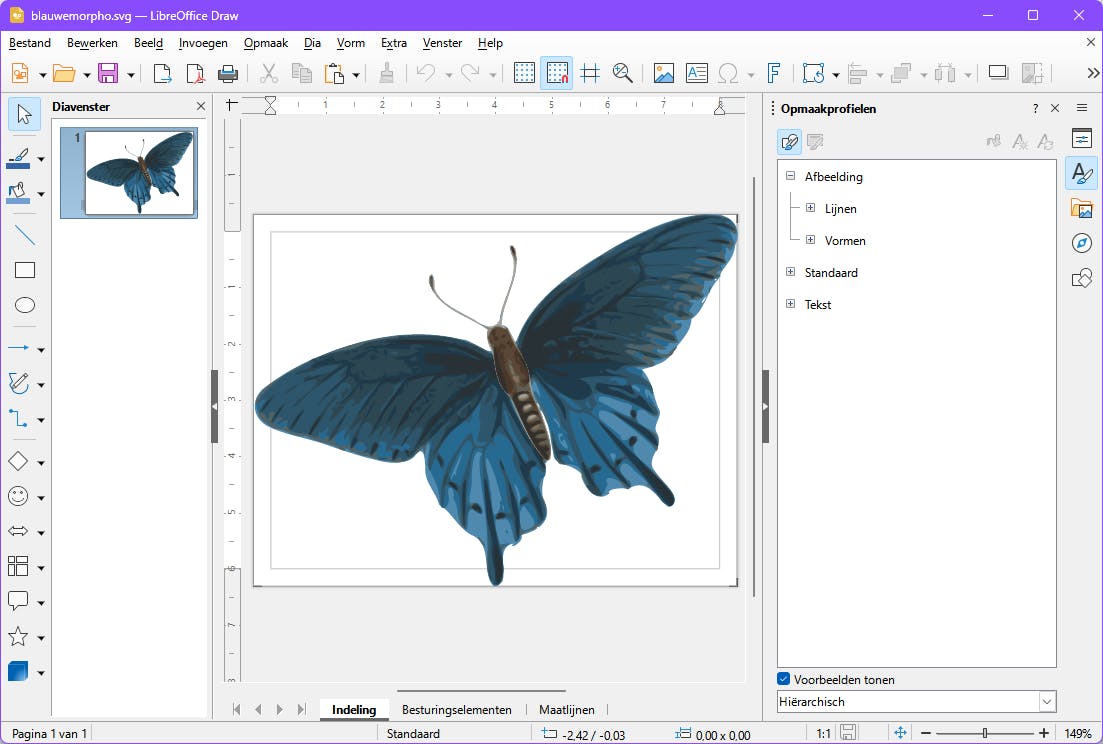Switch to the Maatlijnen layer tab
The height and width of the screenshot is (744, 1103).
[566, 710]
